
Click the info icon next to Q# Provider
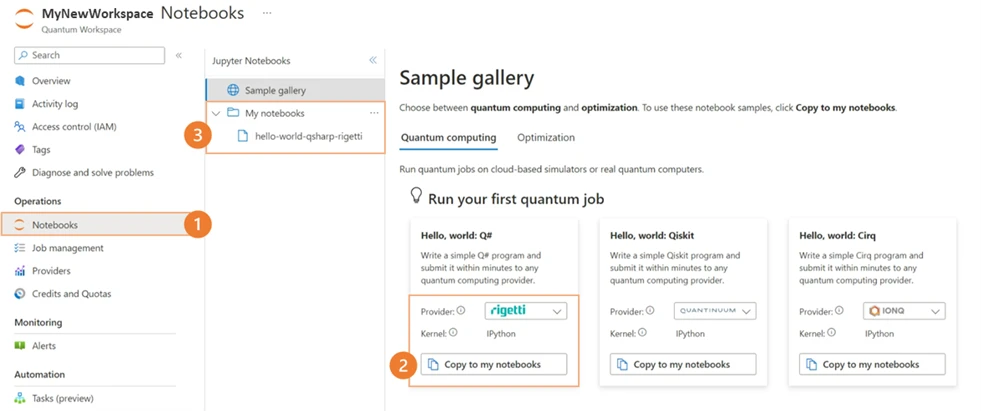pyautogui.click(x=461, y=310)
